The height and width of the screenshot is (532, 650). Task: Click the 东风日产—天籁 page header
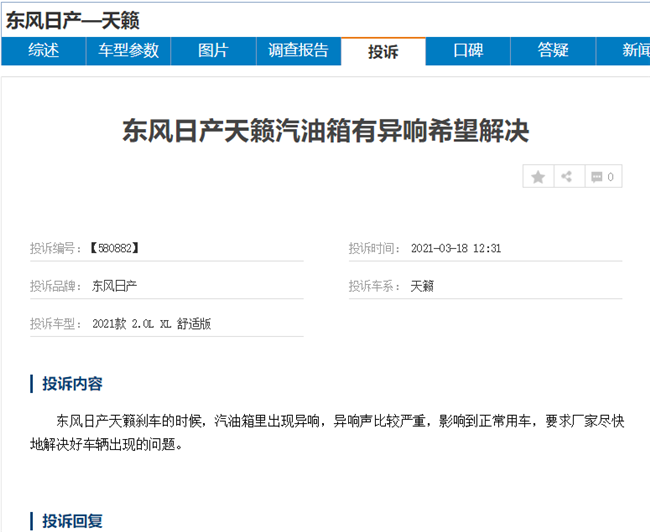[x=73, y=21]
